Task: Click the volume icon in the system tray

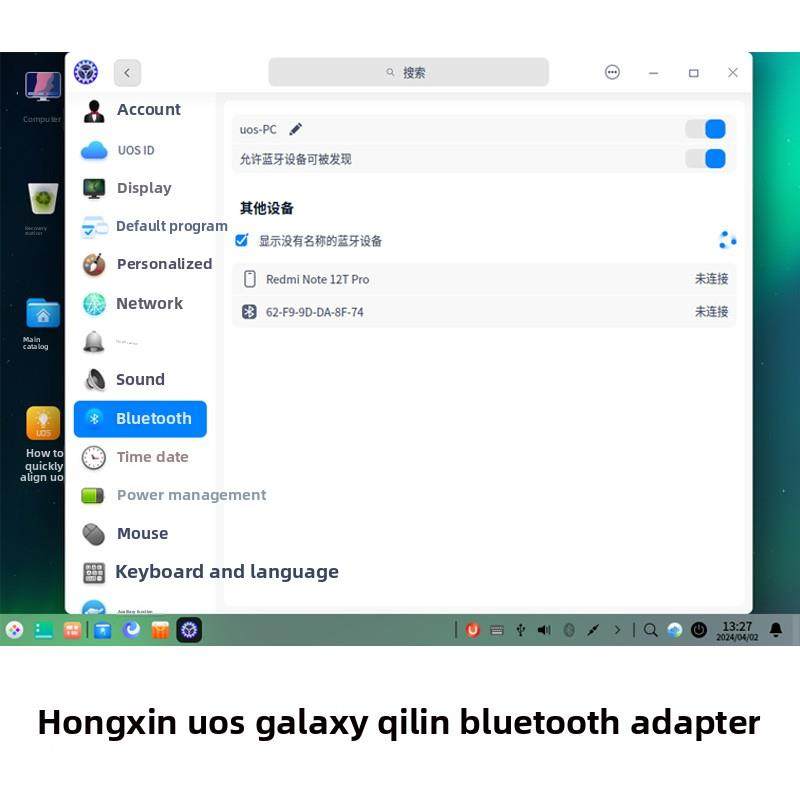Action: 543,630
